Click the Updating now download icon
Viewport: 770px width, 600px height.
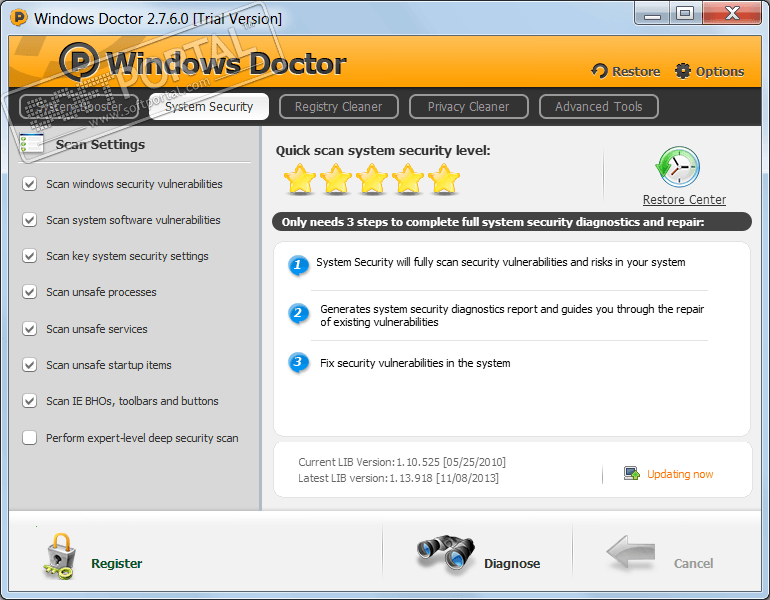(632, 474)
